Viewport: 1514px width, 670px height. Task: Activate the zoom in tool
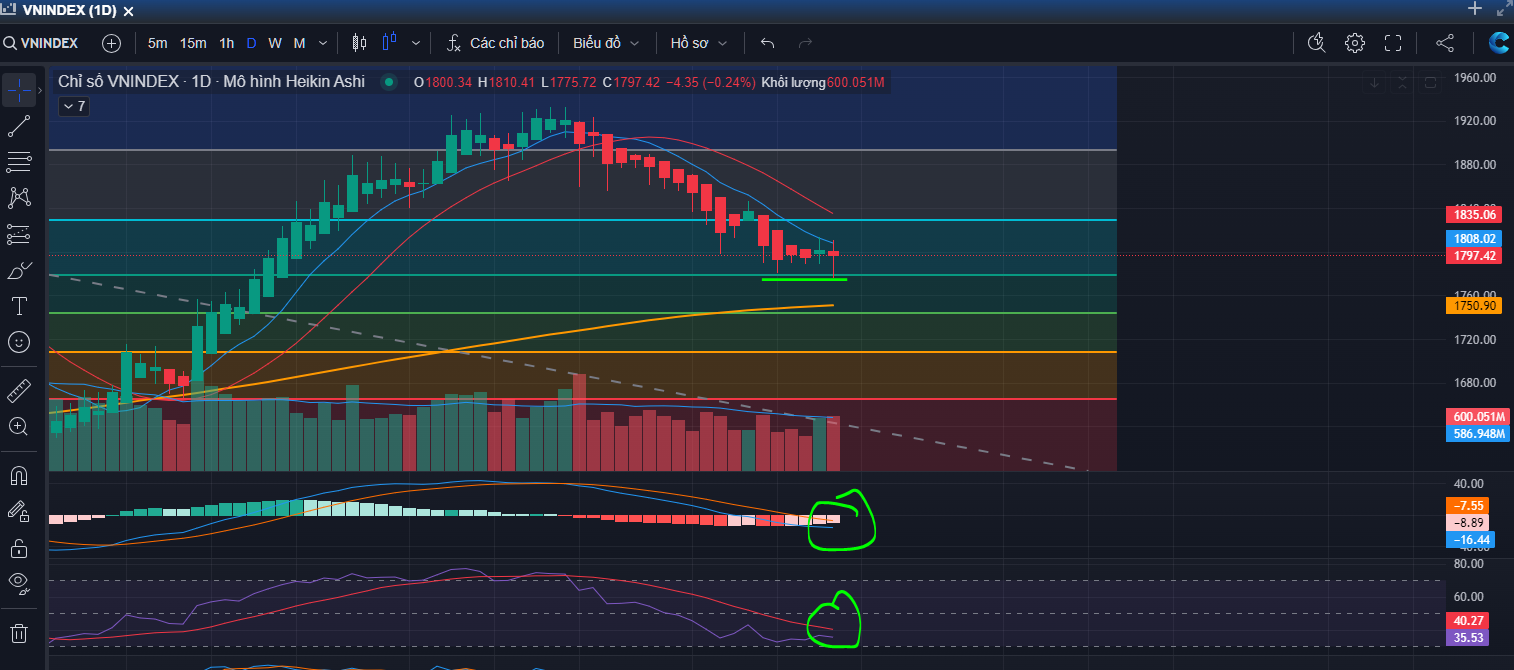(x=18, y=426)
